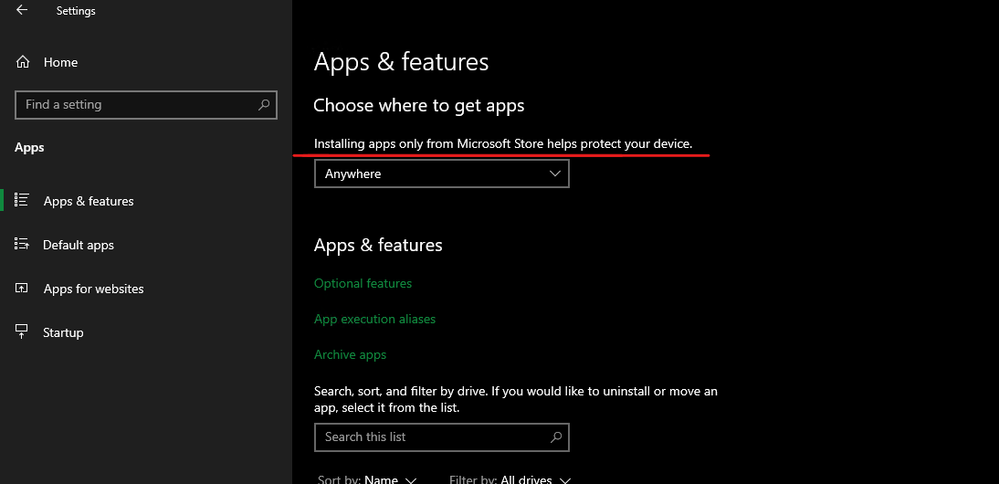Viewport: 999px width, 484px height.
Task: Open the Filter by All drives dropdown
Action: pos(510,480)
